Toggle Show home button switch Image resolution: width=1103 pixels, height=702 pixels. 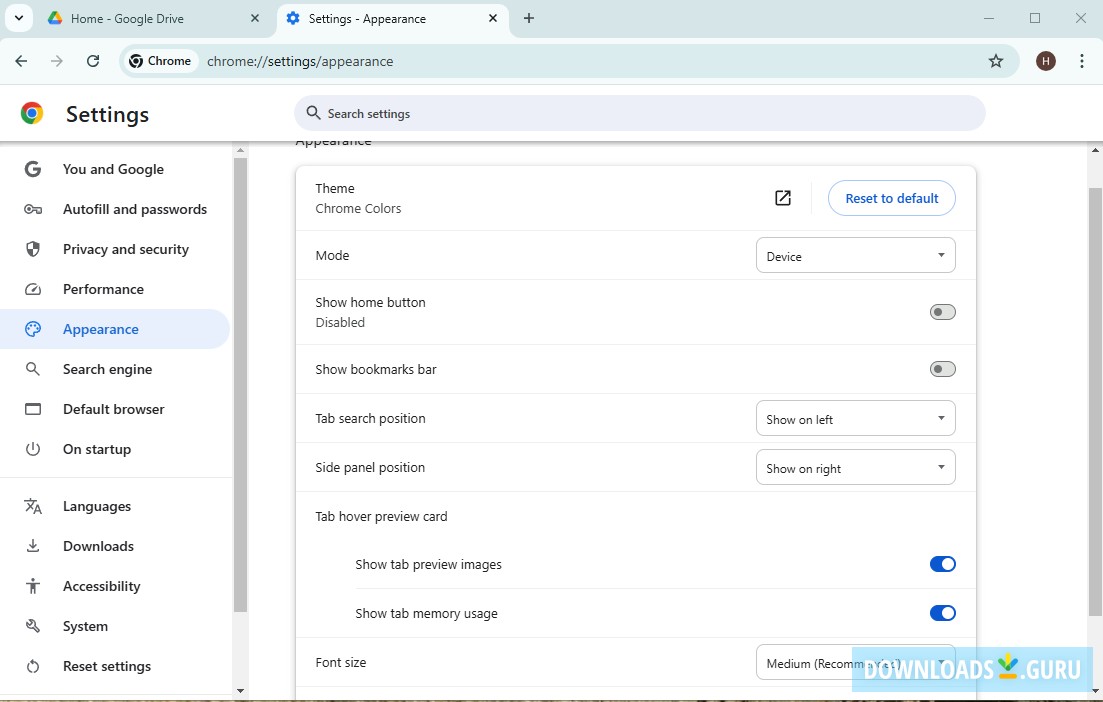[942, 312]
